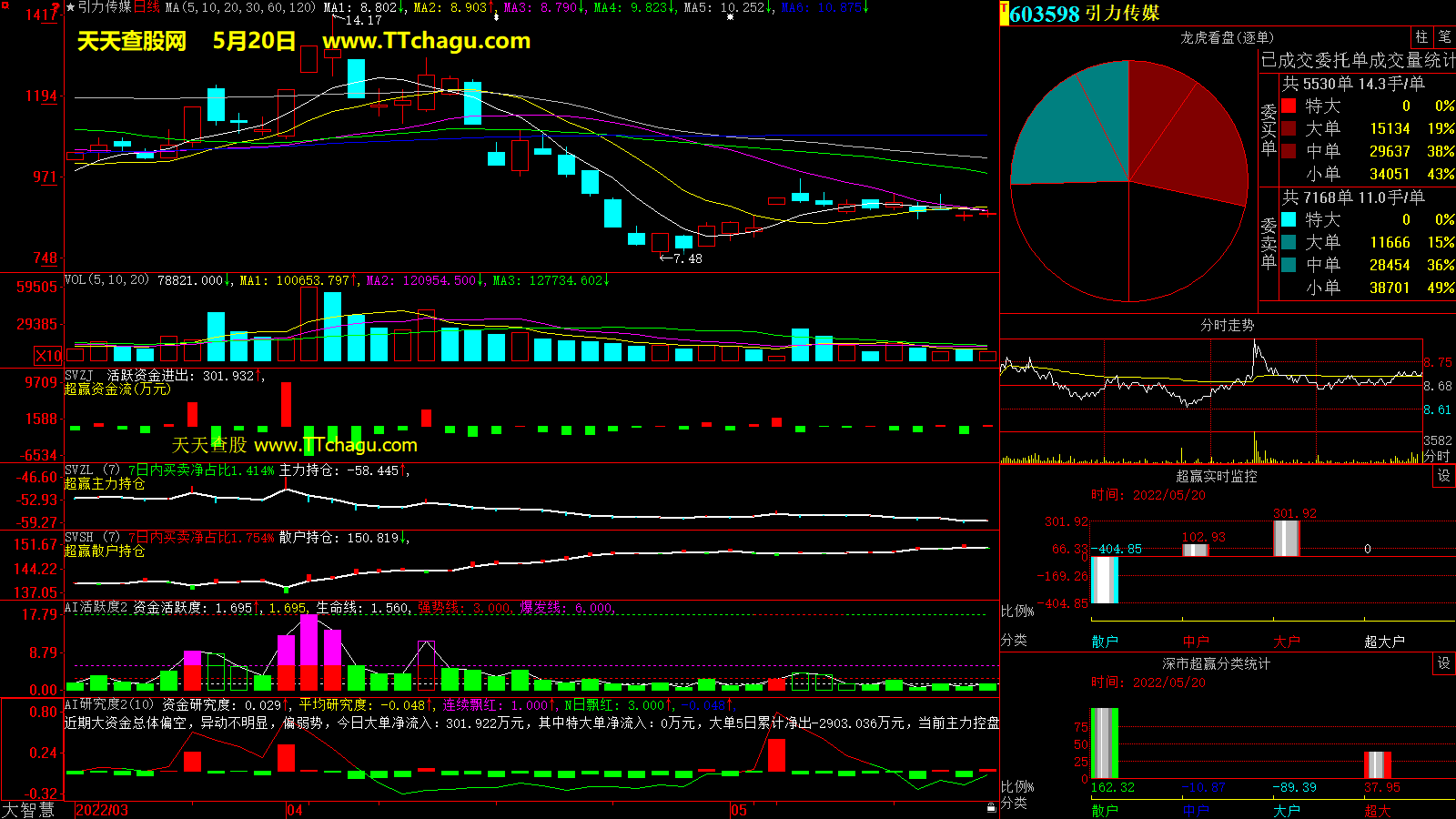
Task: Click the 大智慧 label at bottom-left
Action: coord(27,809)
